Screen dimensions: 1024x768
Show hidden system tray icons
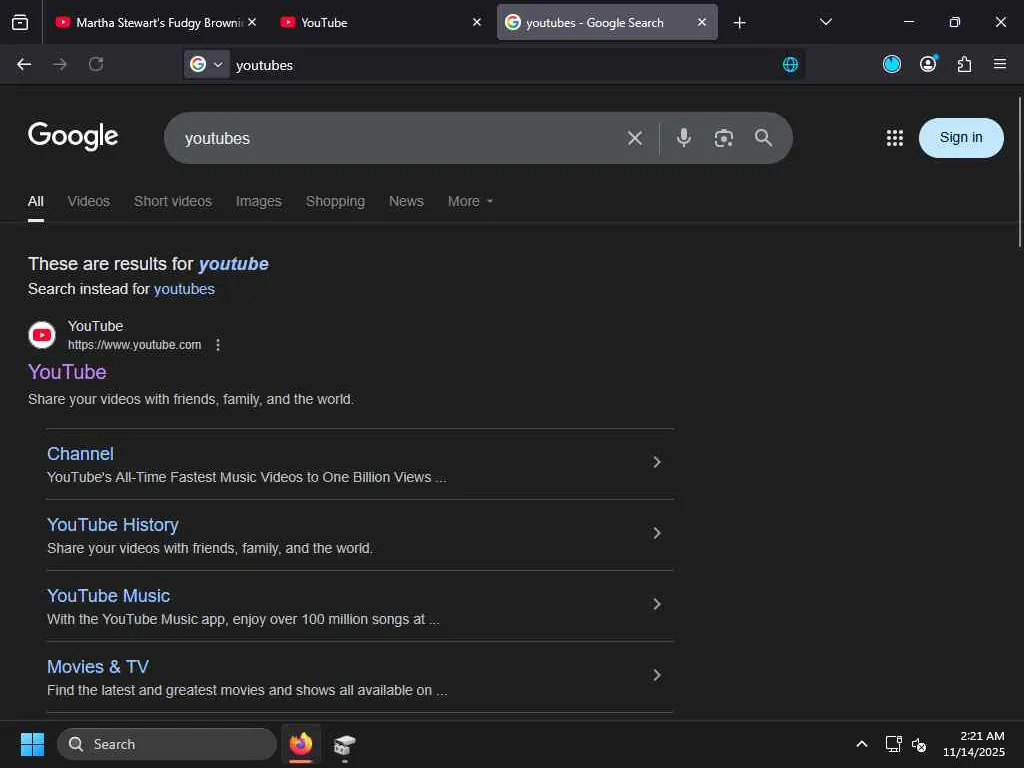pyautogui.click(x=861, y=744)
